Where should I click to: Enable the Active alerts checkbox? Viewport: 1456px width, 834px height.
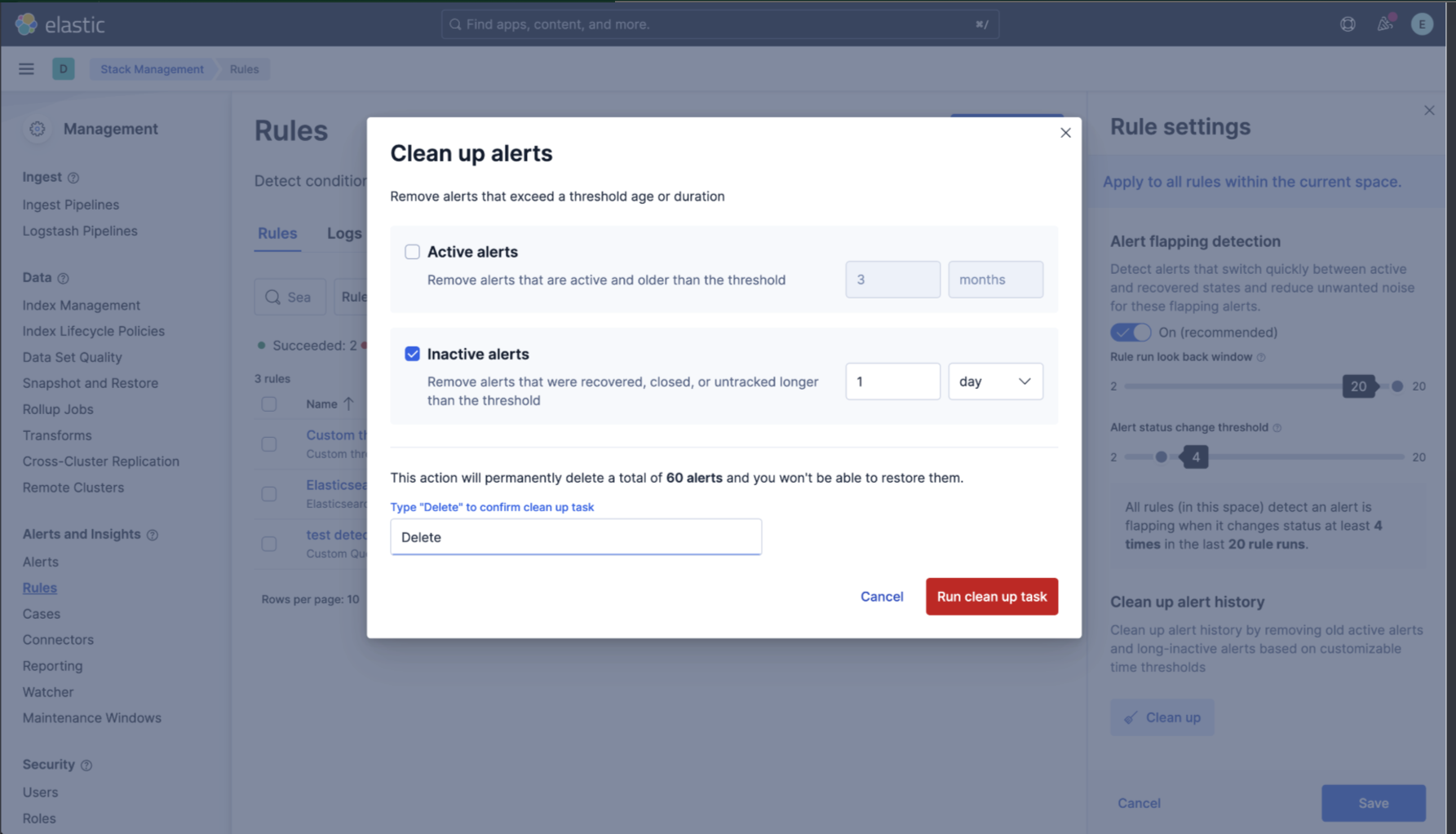click(x=412, y=251)
